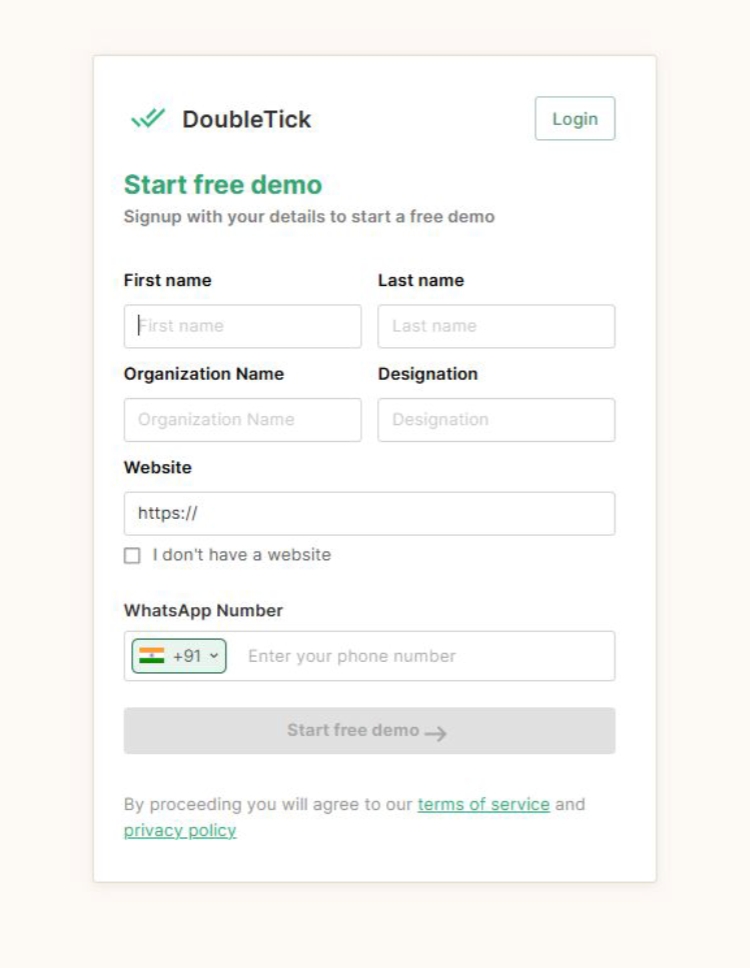Click the Start free demo button
The width and height of the screenshot is (750, 968).
[x=369, y=730]
